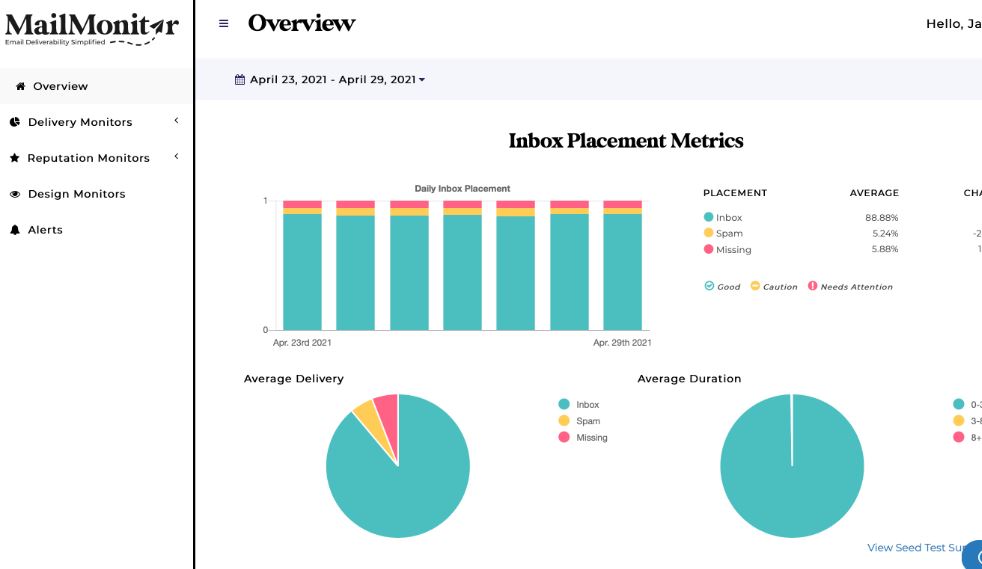Toggle Missing in Average Delivery legend

[582, 438]
